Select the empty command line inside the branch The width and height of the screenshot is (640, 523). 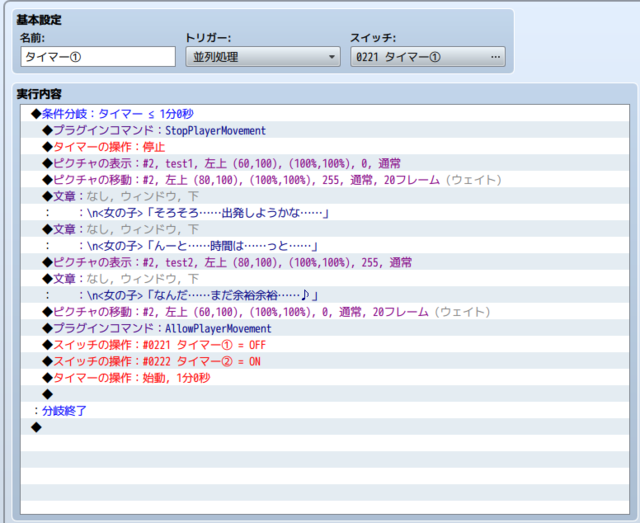(x=325, y=394)
